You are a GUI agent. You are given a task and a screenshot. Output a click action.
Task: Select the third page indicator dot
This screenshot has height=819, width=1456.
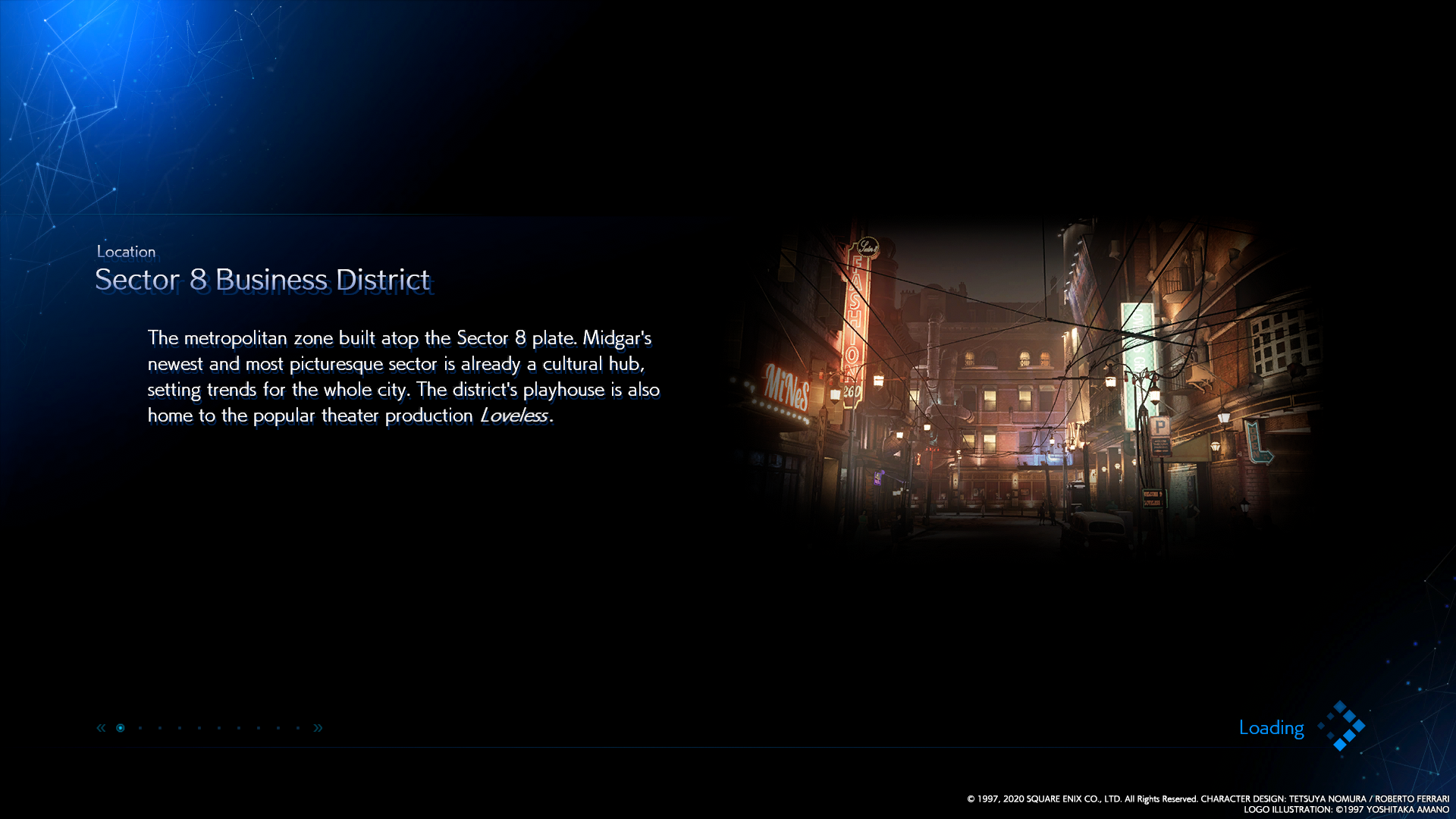(x=160, y=728)
